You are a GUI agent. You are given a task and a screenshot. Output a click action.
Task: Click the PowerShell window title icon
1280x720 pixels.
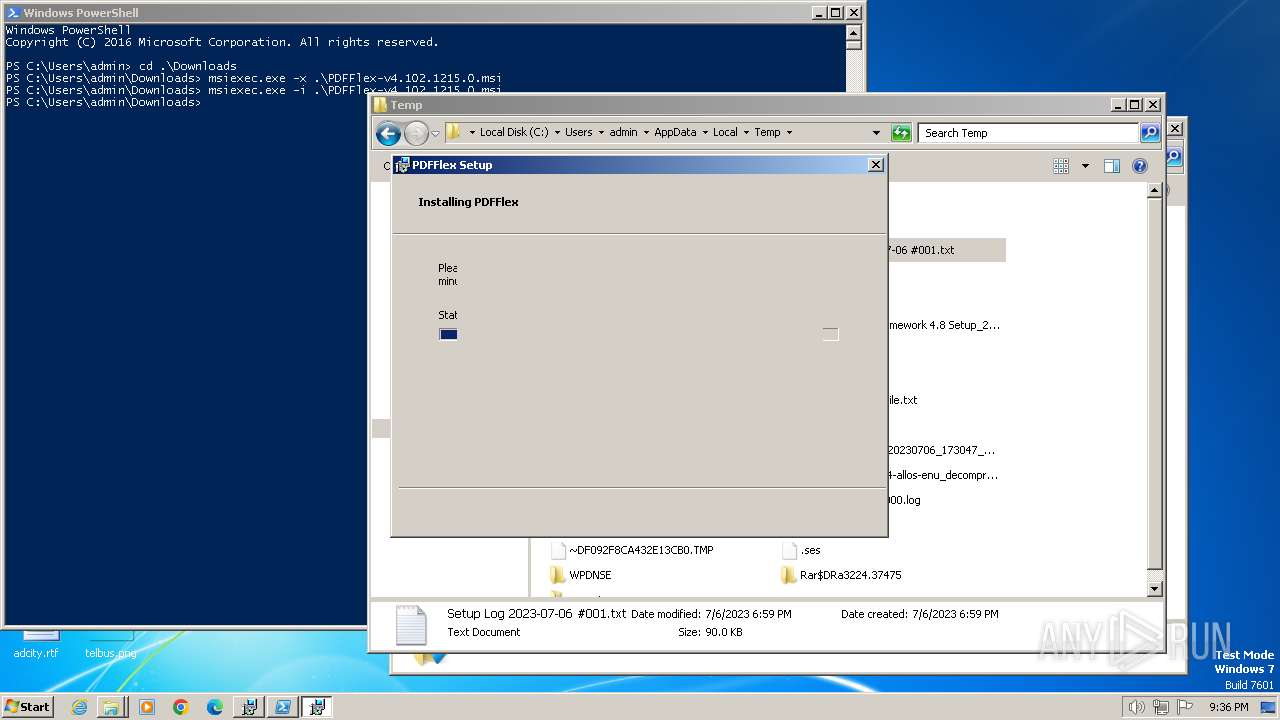pos(13,13)
